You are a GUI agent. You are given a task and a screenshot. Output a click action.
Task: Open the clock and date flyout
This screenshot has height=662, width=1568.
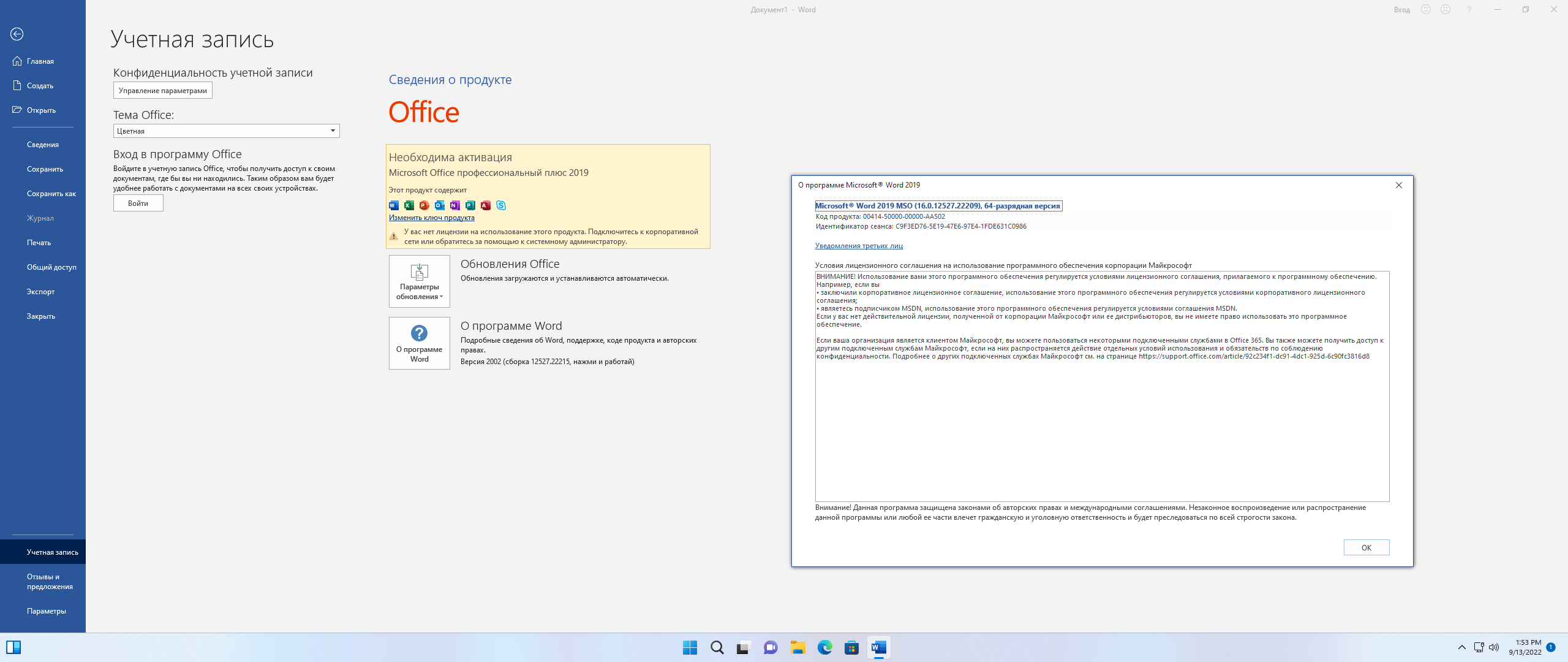1525,647
